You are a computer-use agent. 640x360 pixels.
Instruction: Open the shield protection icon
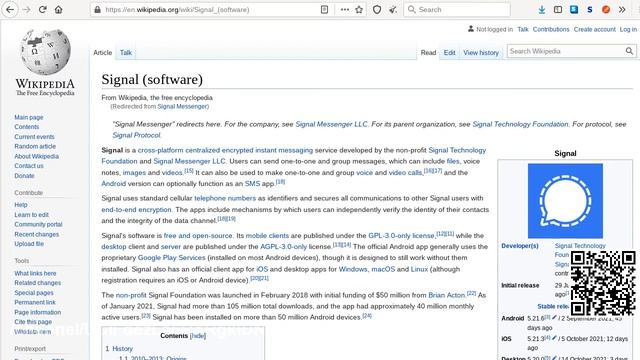point(377,9)
